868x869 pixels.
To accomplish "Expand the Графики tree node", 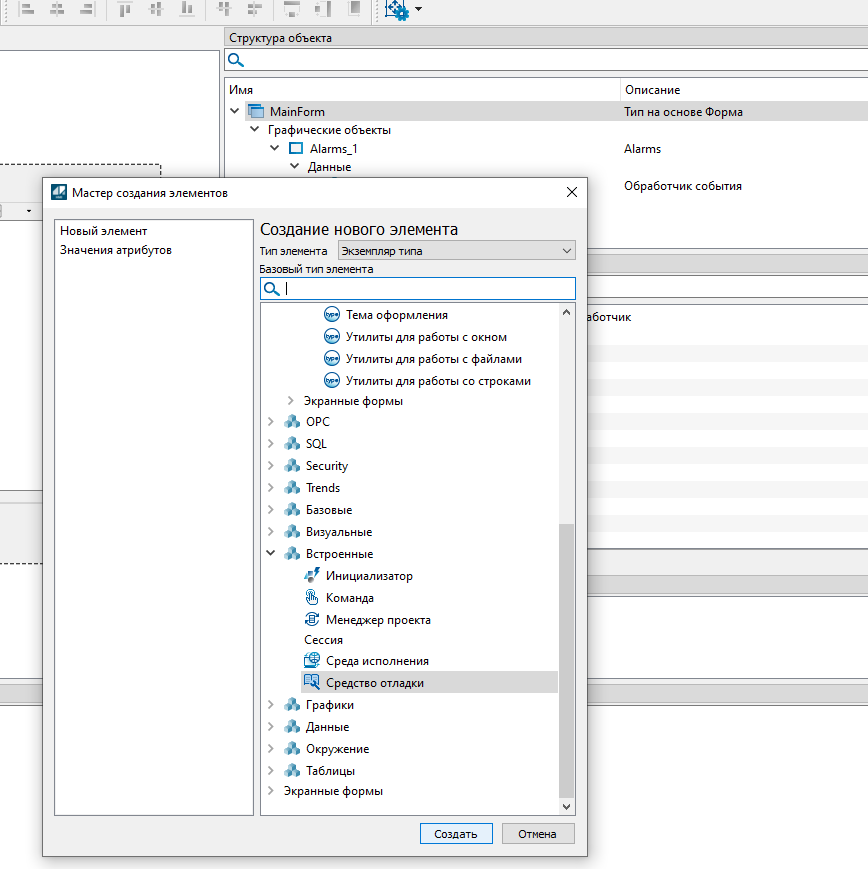I will click(271, 705).
